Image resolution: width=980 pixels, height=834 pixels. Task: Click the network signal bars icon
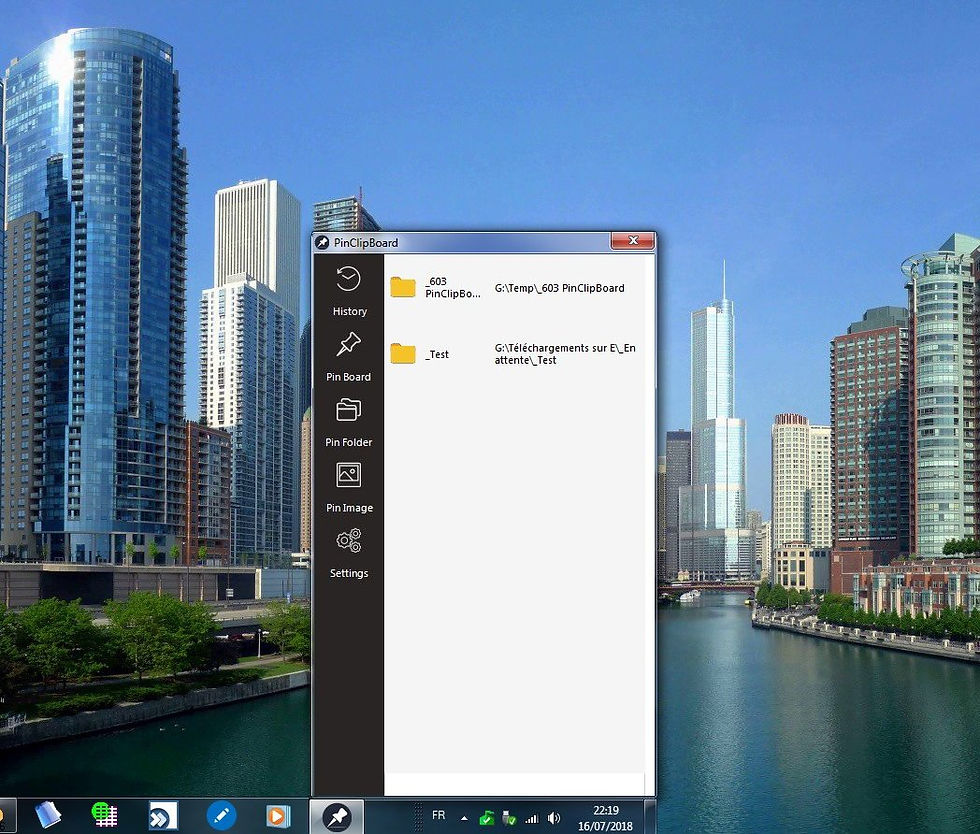[x=531, y=818]
